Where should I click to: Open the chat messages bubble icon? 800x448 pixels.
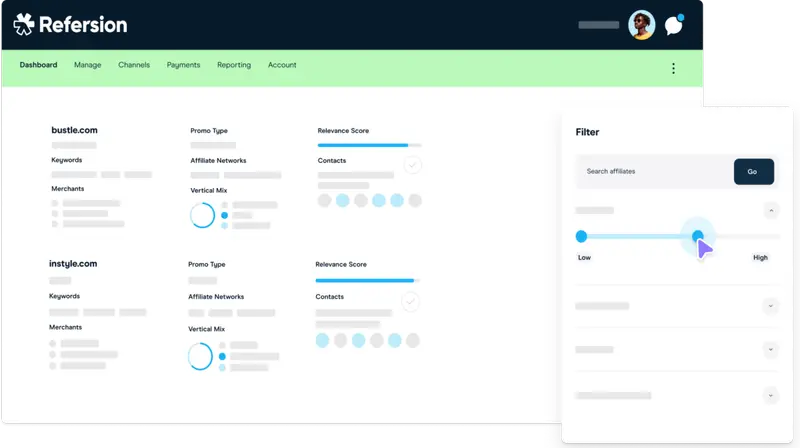point(674,26)
